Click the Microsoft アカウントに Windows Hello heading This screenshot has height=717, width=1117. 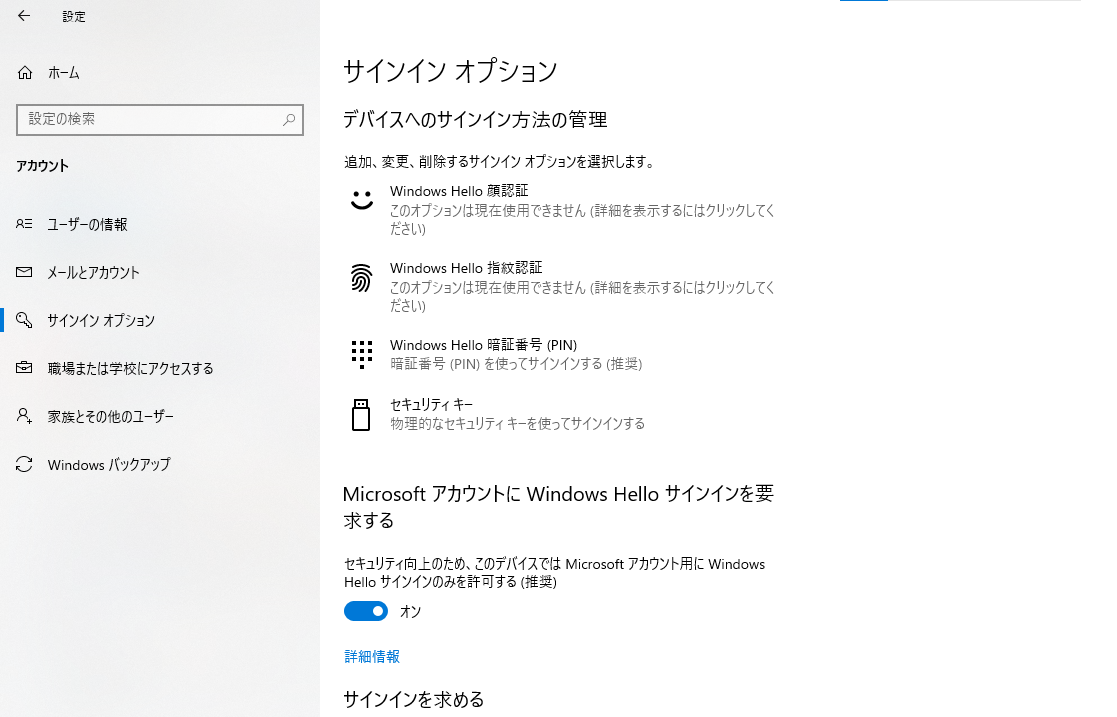(x=558, y=507)
